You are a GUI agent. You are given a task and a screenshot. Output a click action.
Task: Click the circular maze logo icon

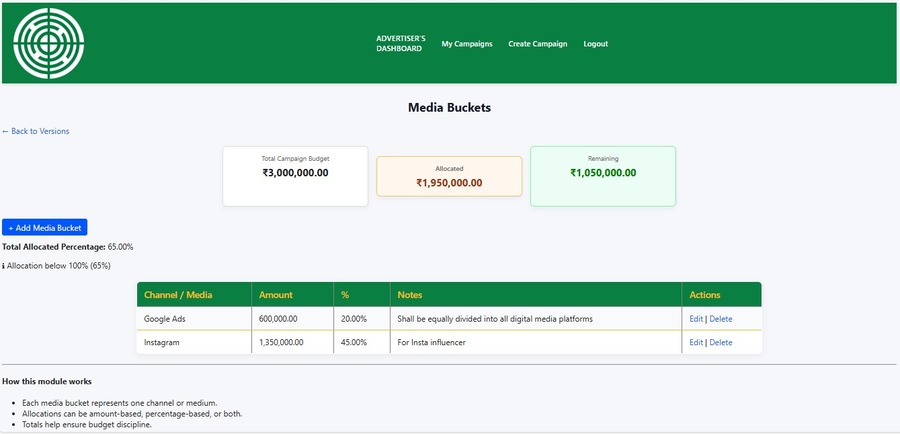click(49, 43)
